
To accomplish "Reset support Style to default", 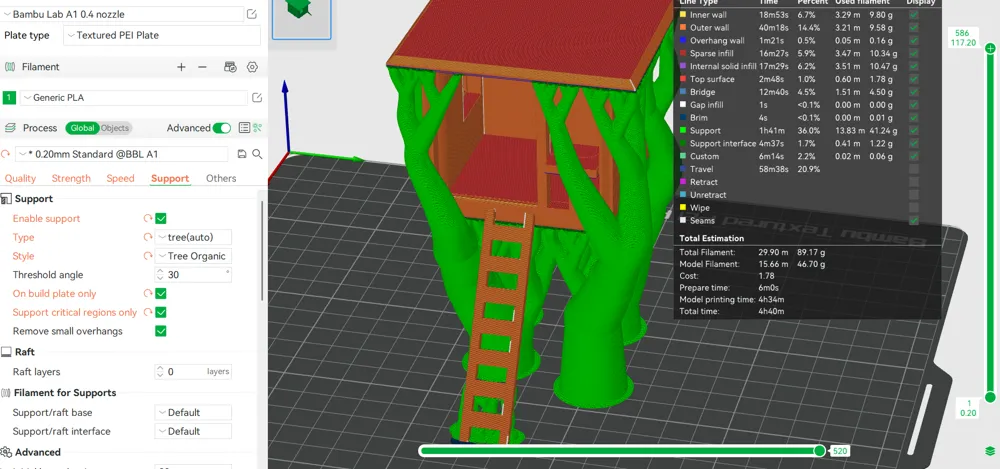I will [147, 256].
